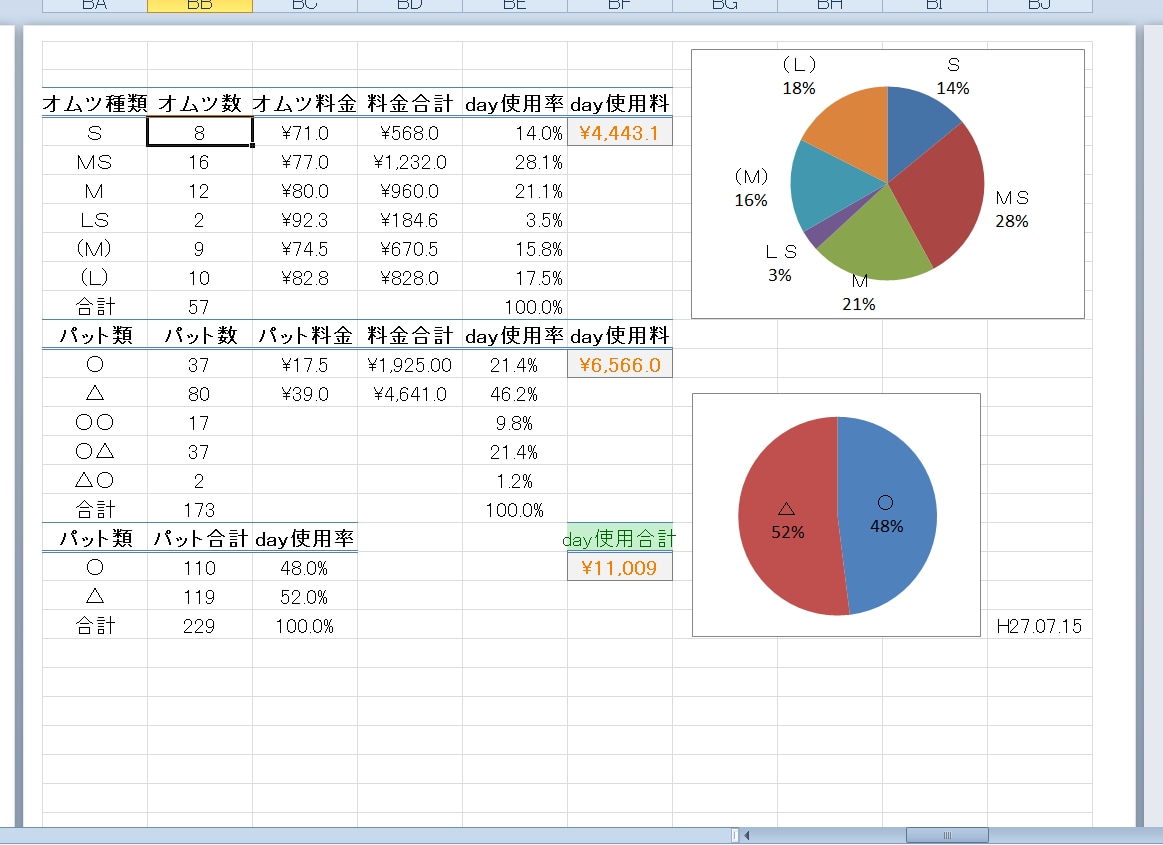Select the ¥39.0 pad price cell

[305, 394]
